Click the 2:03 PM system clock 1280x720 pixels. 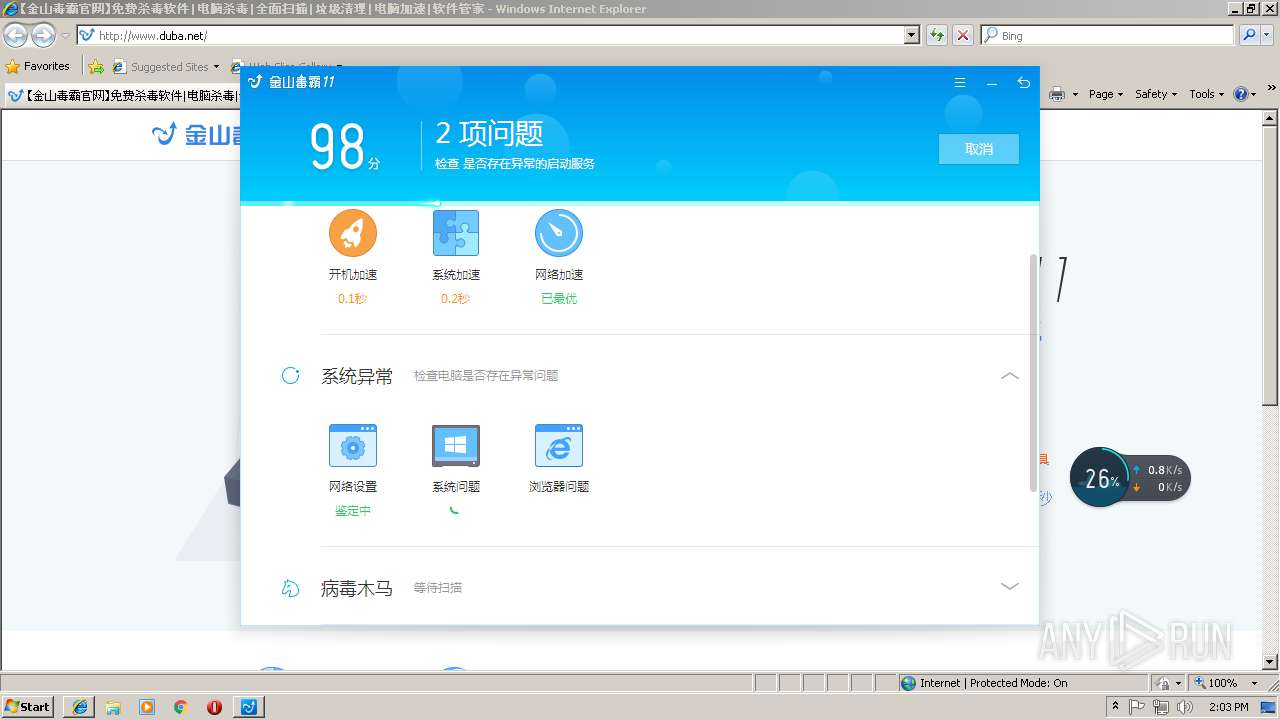click(1228, 707)
